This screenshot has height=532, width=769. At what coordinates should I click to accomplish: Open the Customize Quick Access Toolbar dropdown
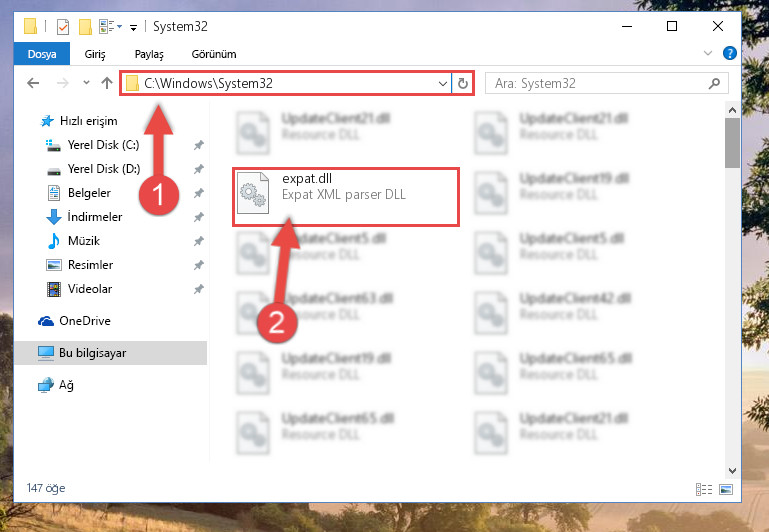(x=133, y=27)
